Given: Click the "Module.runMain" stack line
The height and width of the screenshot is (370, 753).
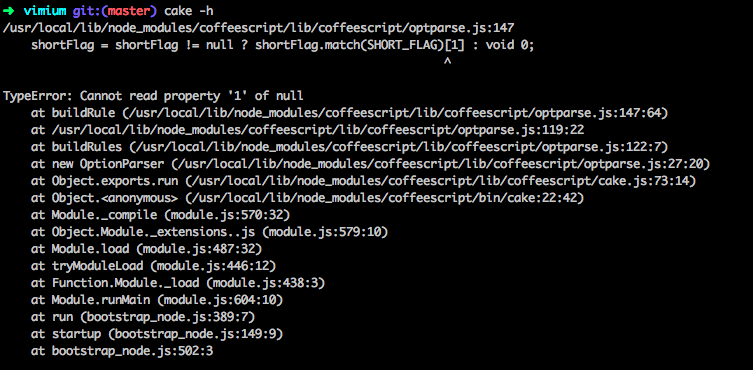Looking at the screenshot, I should pos(157,301).
